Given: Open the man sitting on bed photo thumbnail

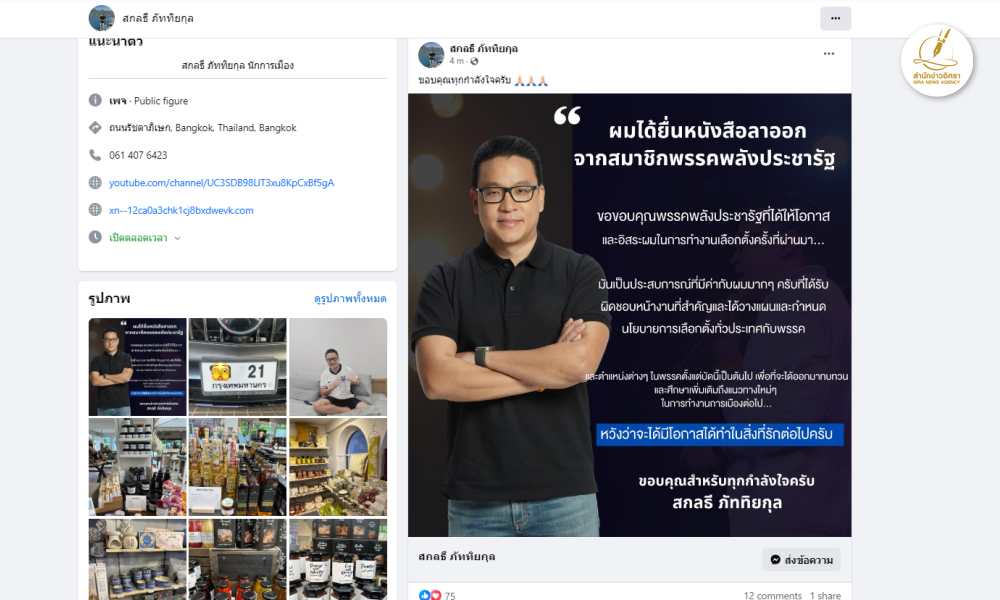Looking at the screenshot, I should [338, 367].
